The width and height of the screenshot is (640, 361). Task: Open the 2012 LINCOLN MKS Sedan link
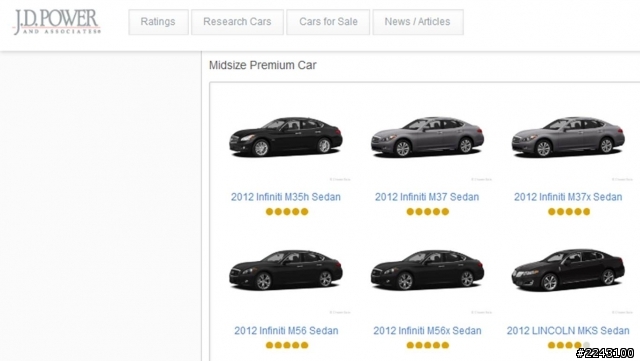pyautogui.click(x=568, y=330)
